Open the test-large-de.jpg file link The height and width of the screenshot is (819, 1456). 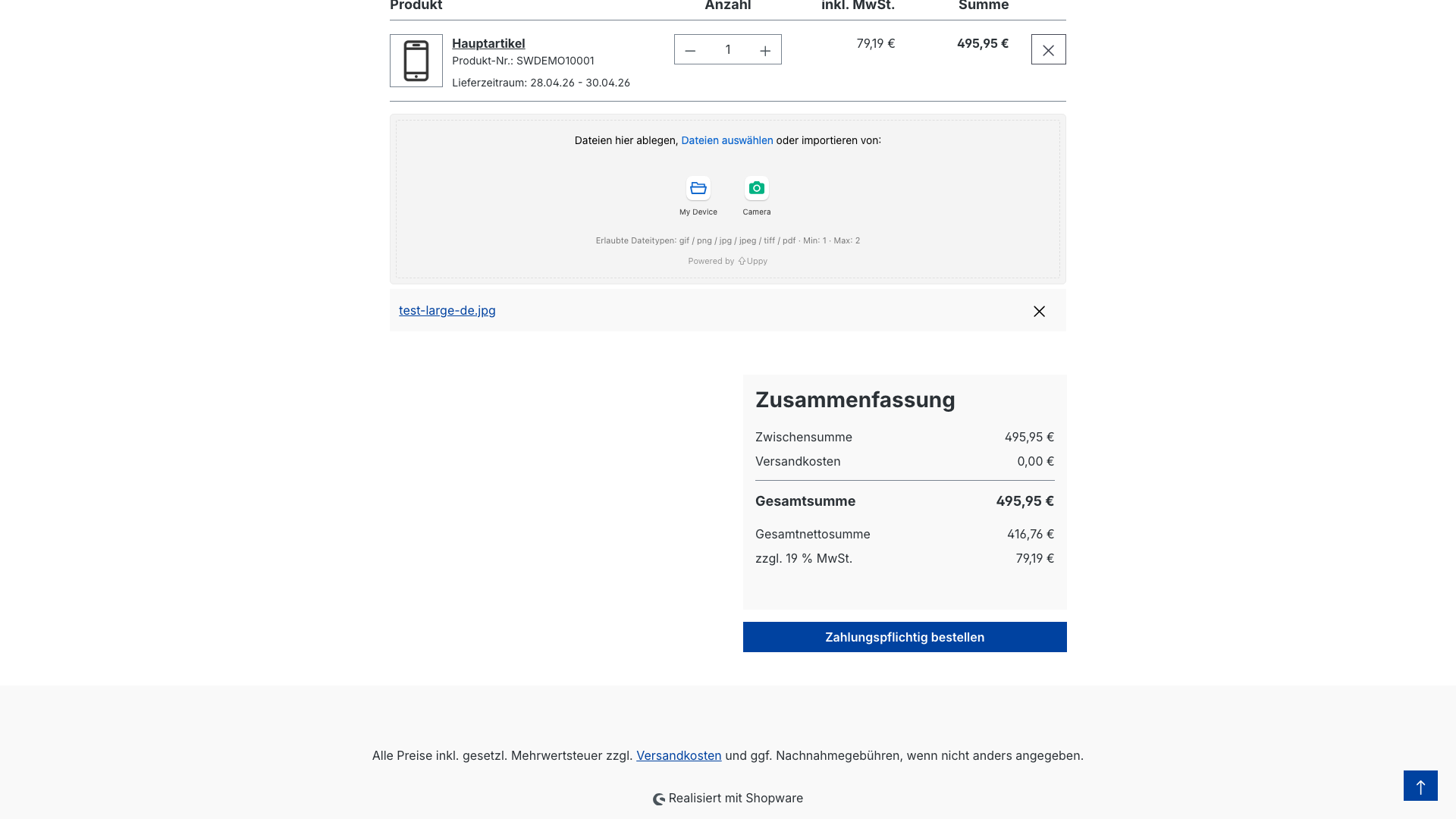tap(447, 311)
